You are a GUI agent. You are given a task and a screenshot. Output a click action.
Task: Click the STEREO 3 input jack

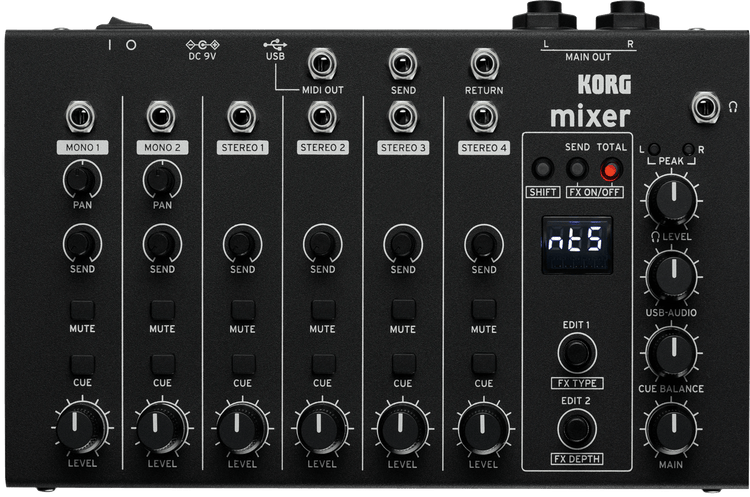403,116
